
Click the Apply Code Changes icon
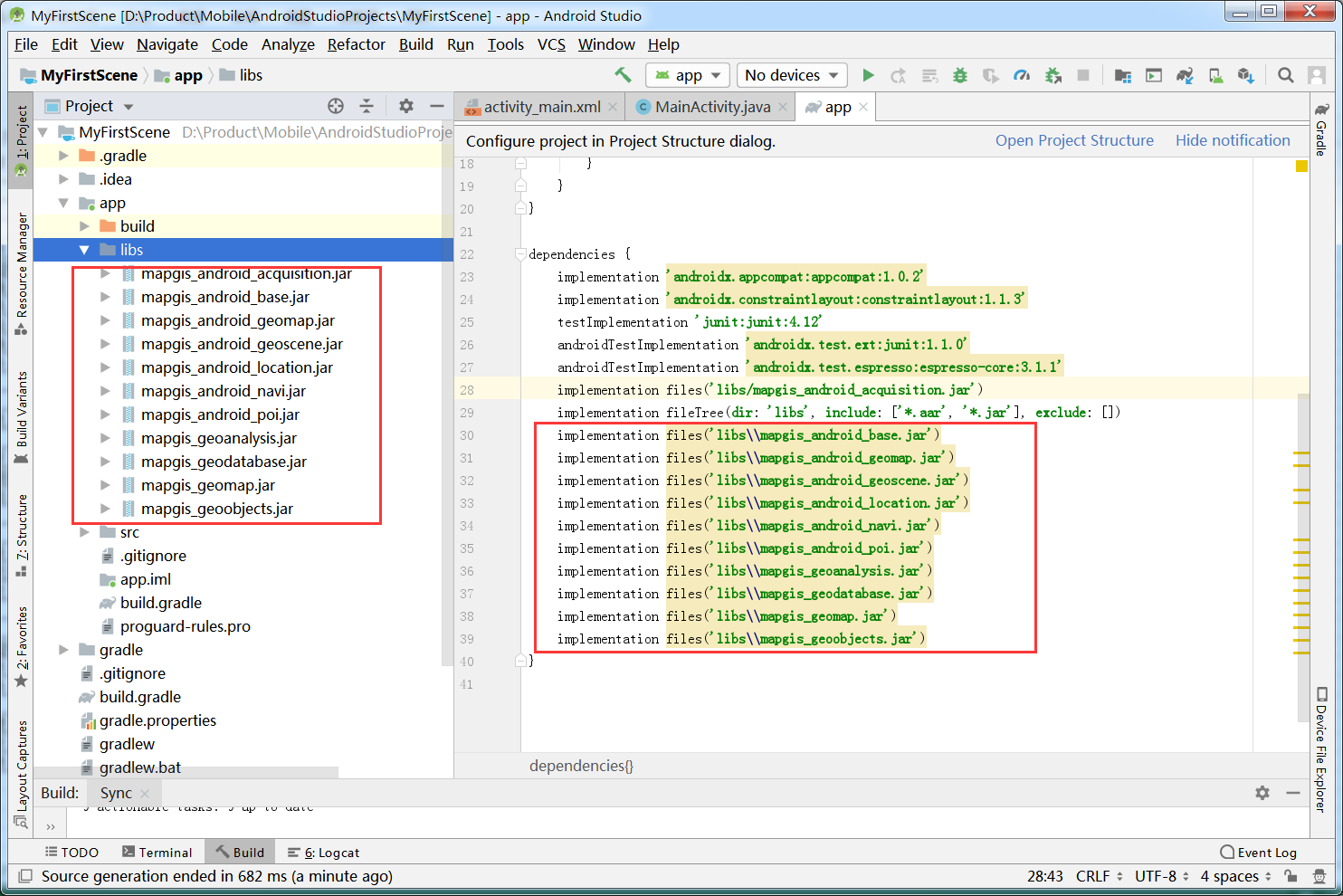tap(929, 75)
